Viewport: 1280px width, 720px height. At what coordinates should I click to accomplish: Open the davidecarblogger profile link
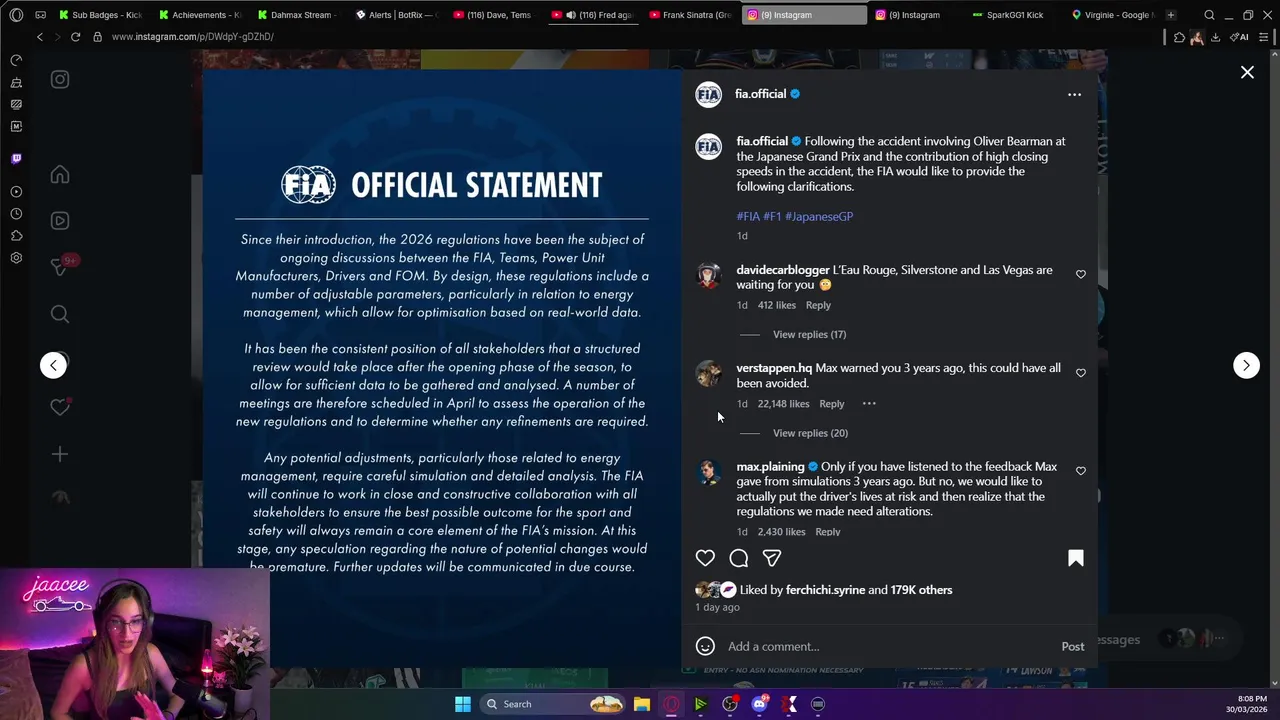[x=783, y=270]
